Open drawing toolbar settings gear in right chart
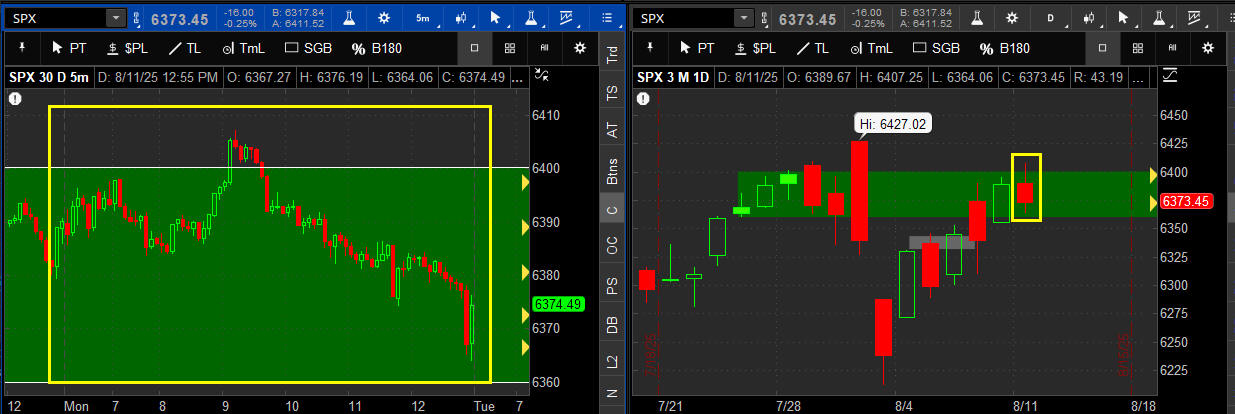 [1208, 48]
